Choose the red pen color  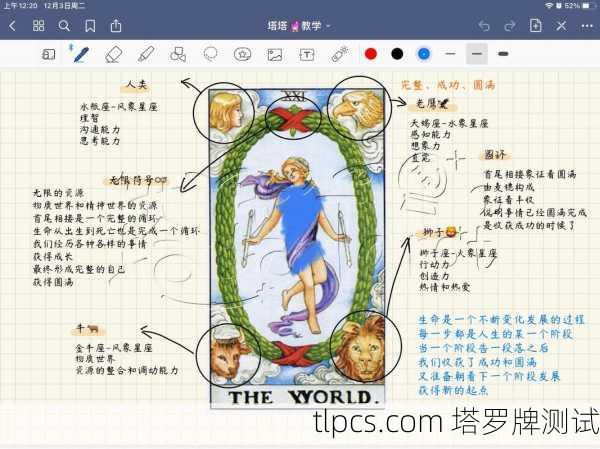click(371, 54)
